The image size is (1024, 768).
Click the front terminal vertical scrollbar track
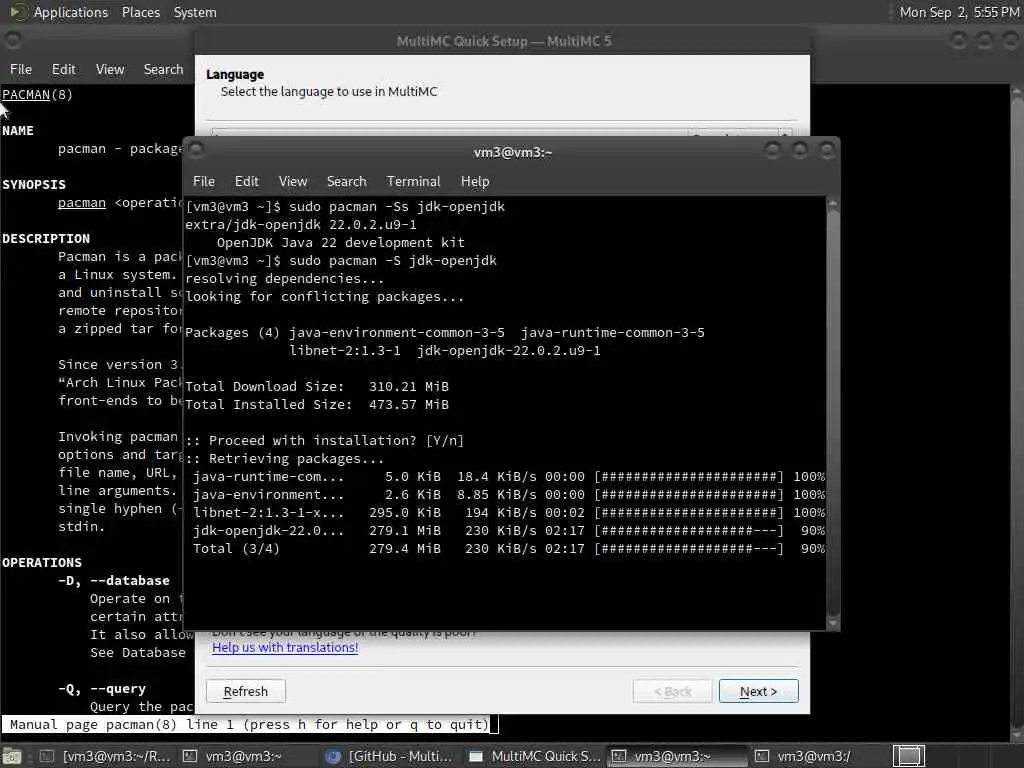pos(833,414)
